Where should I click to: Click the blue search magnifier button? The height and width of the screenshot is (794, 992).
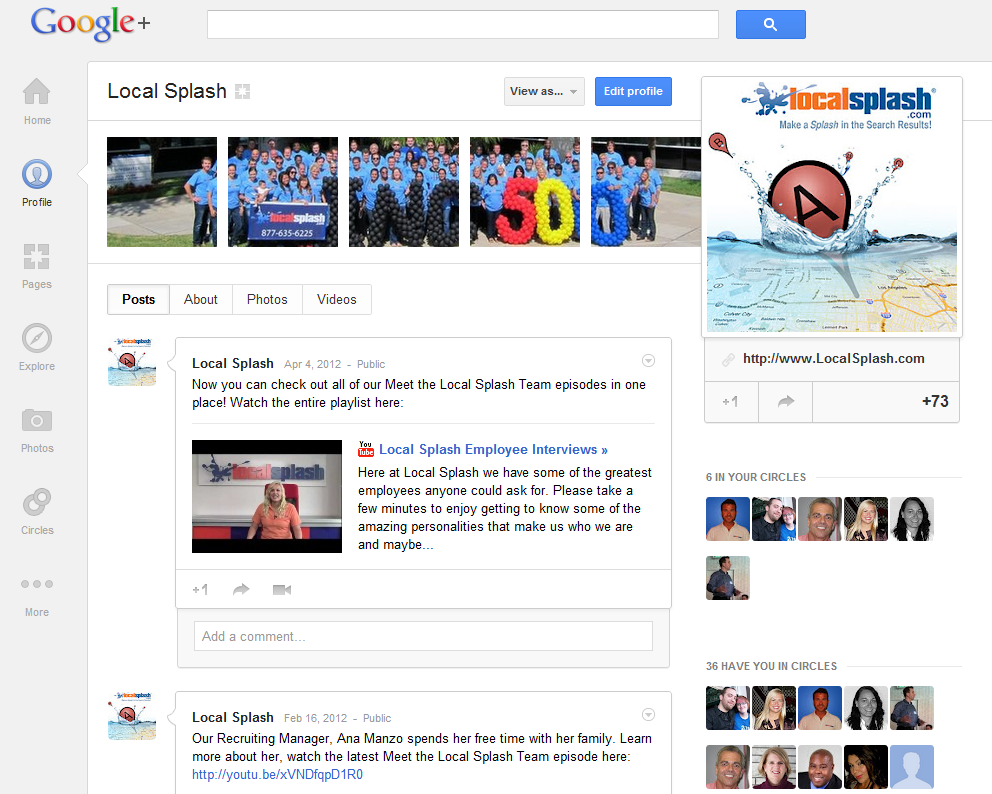(x=770, y=24)
